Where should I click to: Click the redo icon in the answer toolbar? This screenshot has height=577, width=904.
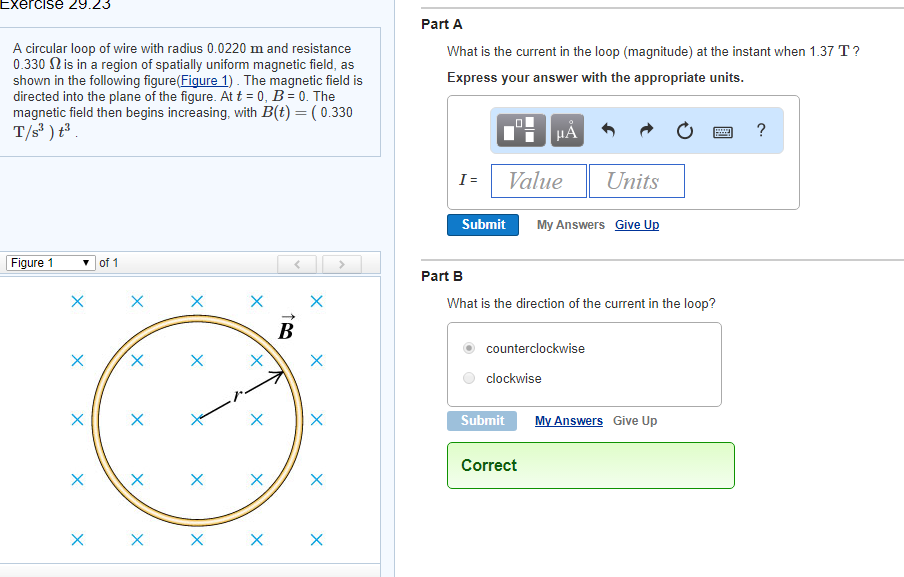(647, 129)
